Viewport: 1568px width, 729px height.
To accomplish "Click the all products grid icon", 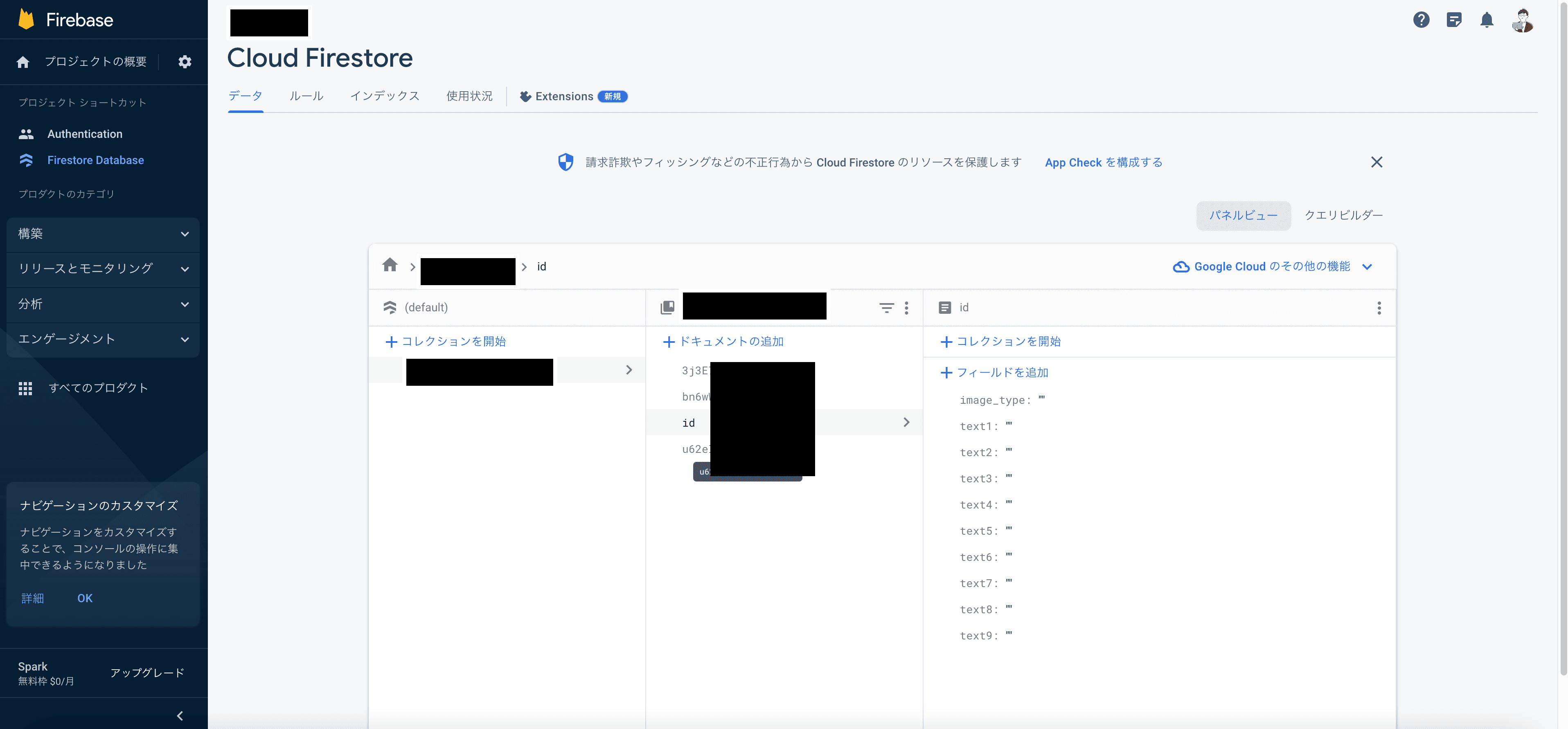I will pyautogui.click(x=25, y=388).
